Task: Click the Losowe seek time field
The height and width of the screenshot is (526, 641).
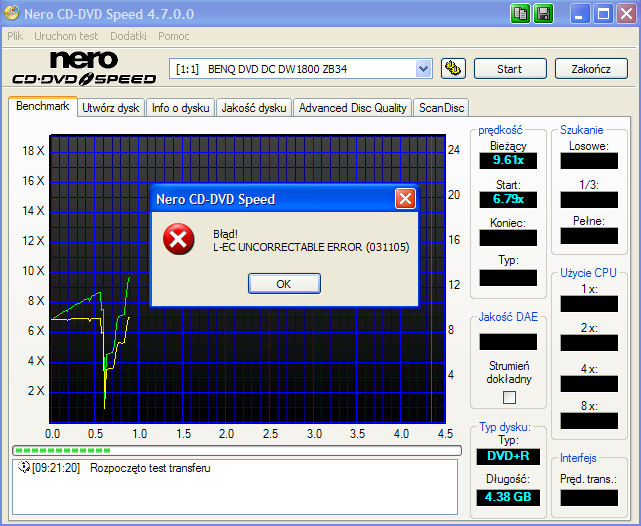Action: [x=589, y=161]
